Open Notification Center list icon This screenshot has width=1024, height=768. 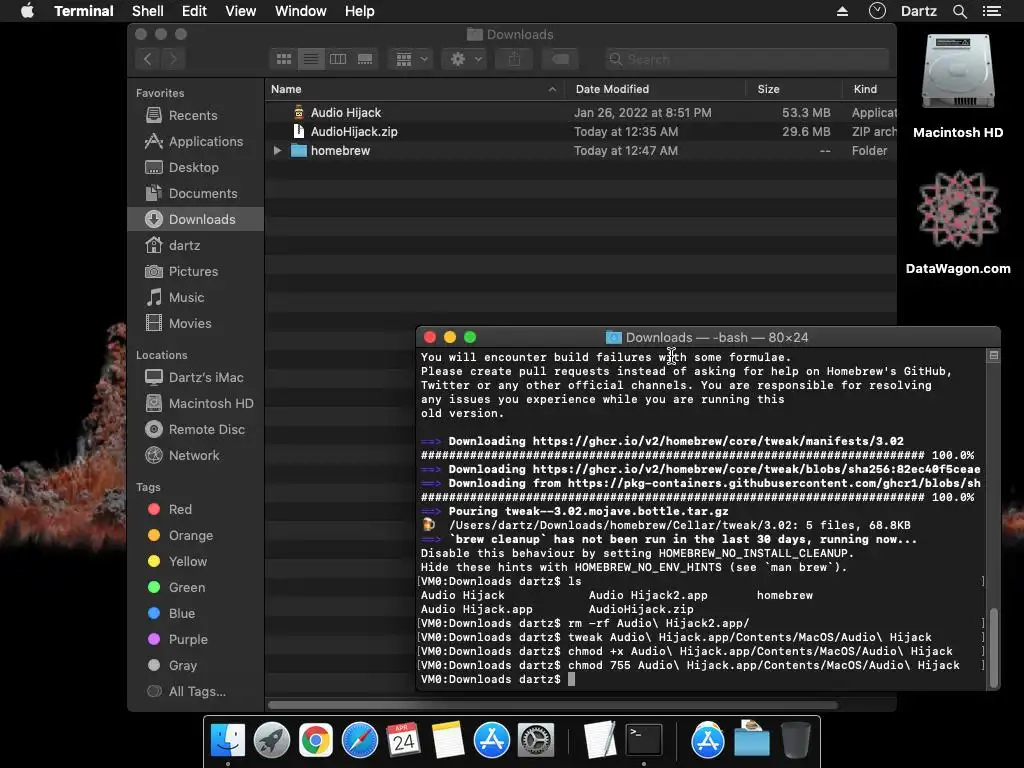pyautogui.click(x=992, y=11)
